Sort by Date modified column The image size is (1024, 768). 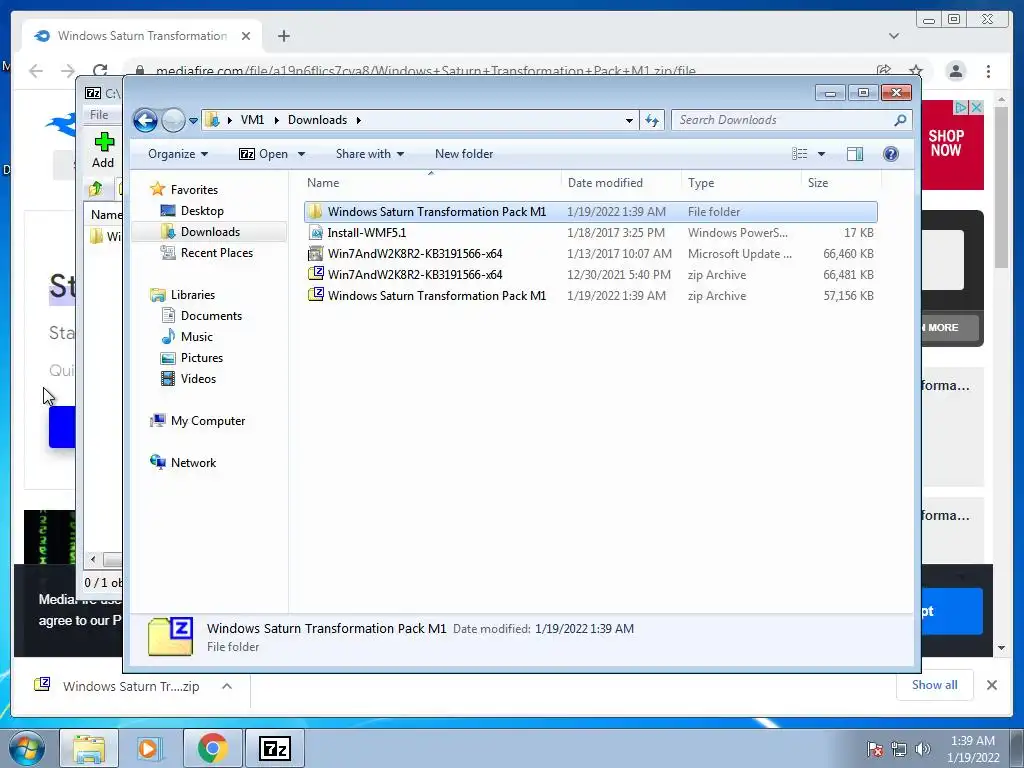(620, 183)
